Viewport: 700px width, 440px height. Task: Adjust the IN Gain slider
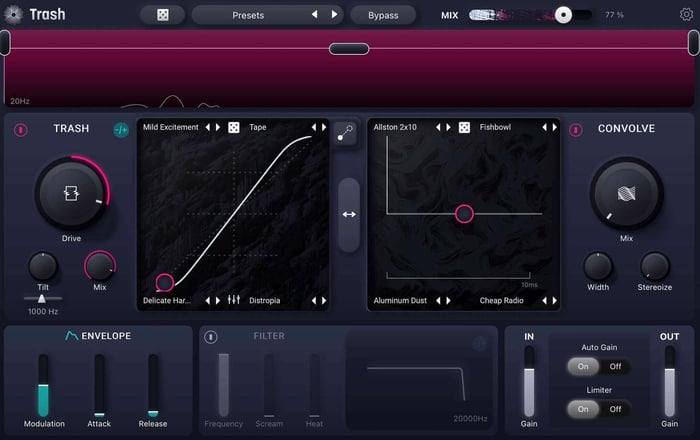[529, 382]
